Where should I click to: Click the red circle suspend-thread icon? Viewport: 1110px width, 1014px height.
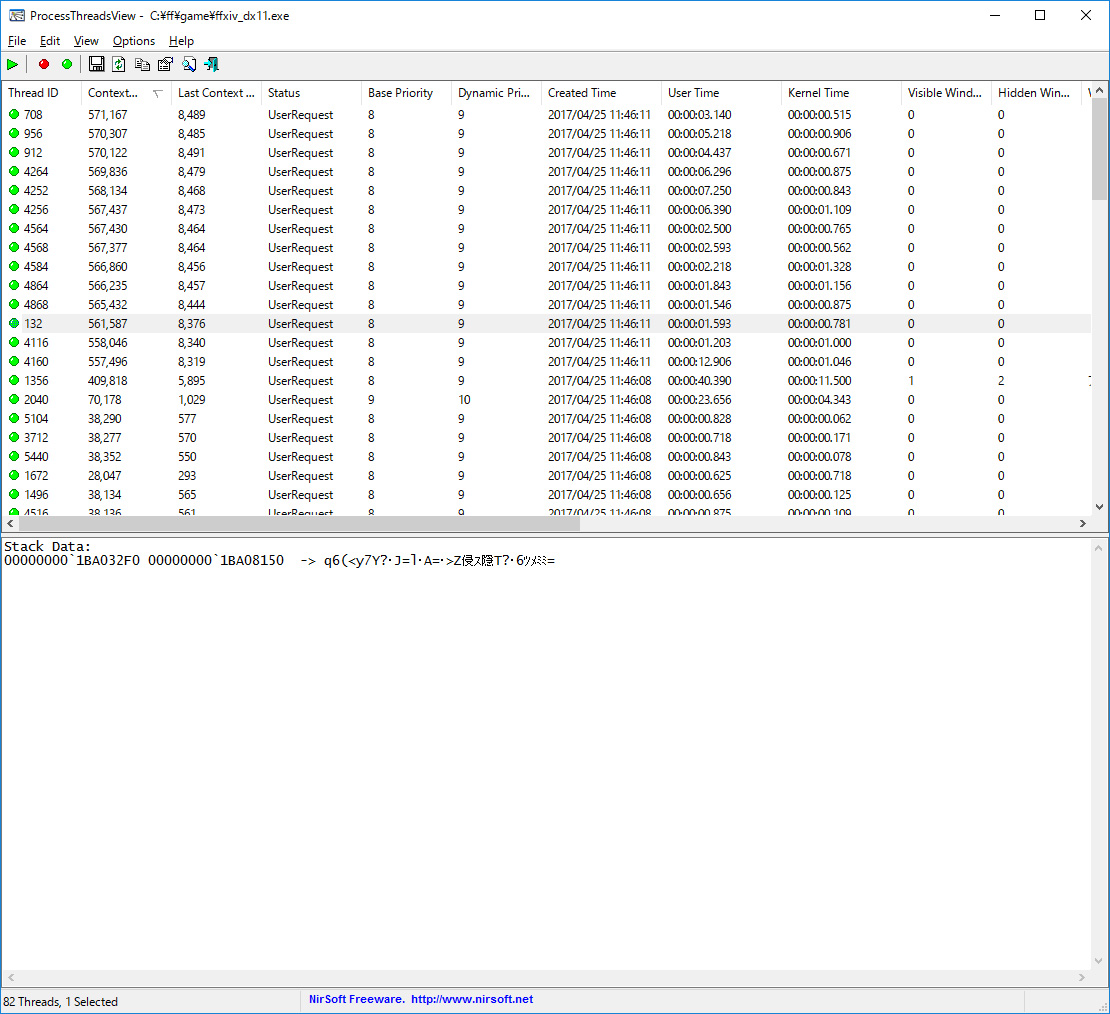(43, 64)
